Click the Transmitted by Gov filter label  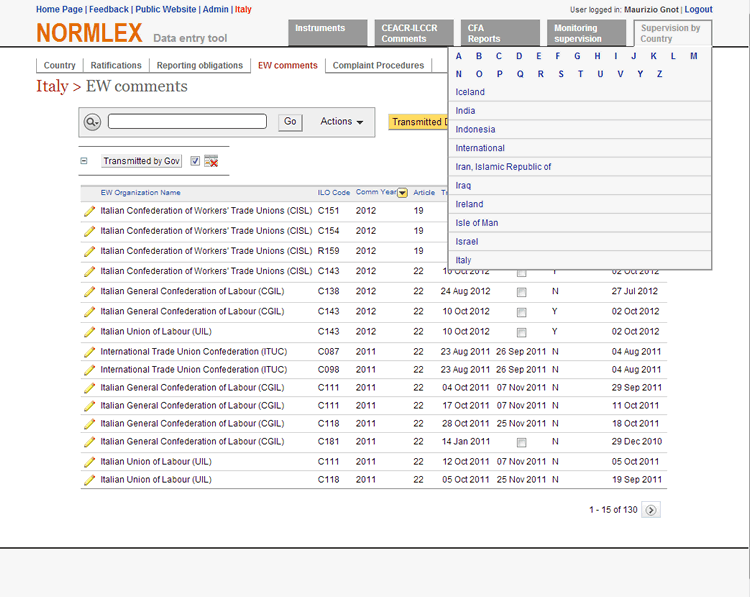click(x=142, y=161)
